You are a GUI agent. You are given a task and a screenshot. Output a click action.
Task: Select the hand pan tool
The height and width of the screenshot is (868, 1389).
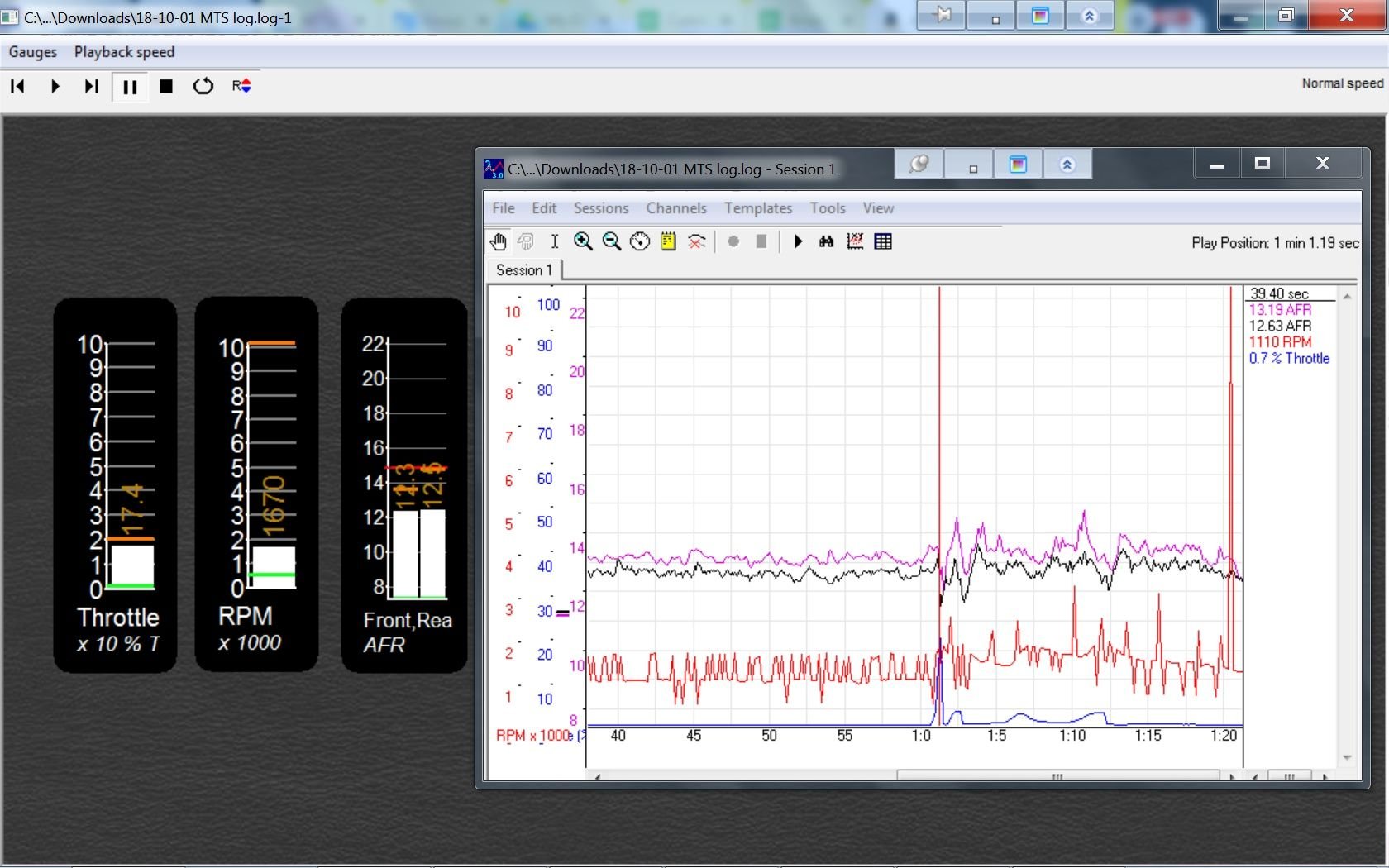pyautogui.click(x=498, y=241)
